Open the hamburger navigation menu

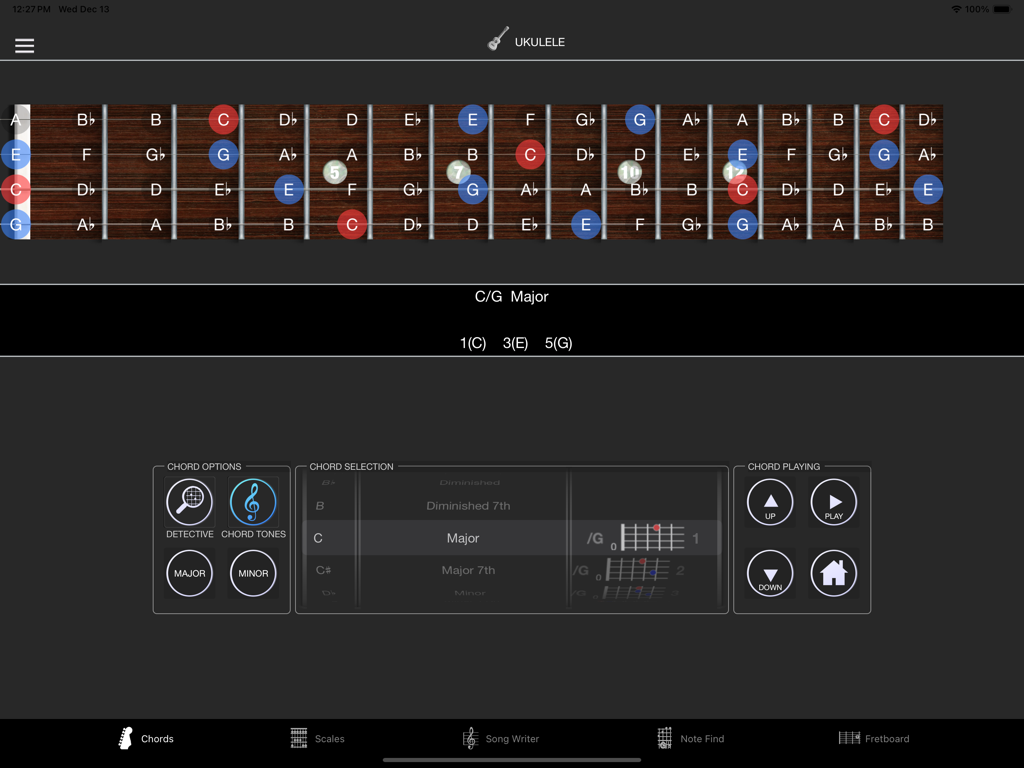tap(24, 44)
